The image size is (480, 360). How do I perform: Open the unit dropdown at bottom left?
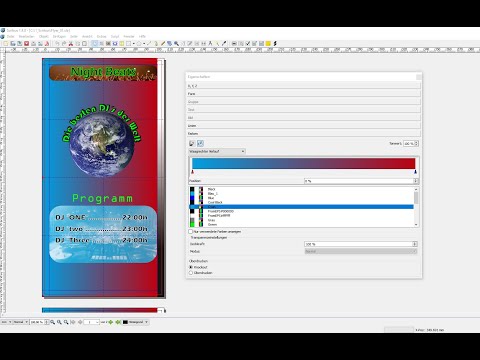pos(6,322)
